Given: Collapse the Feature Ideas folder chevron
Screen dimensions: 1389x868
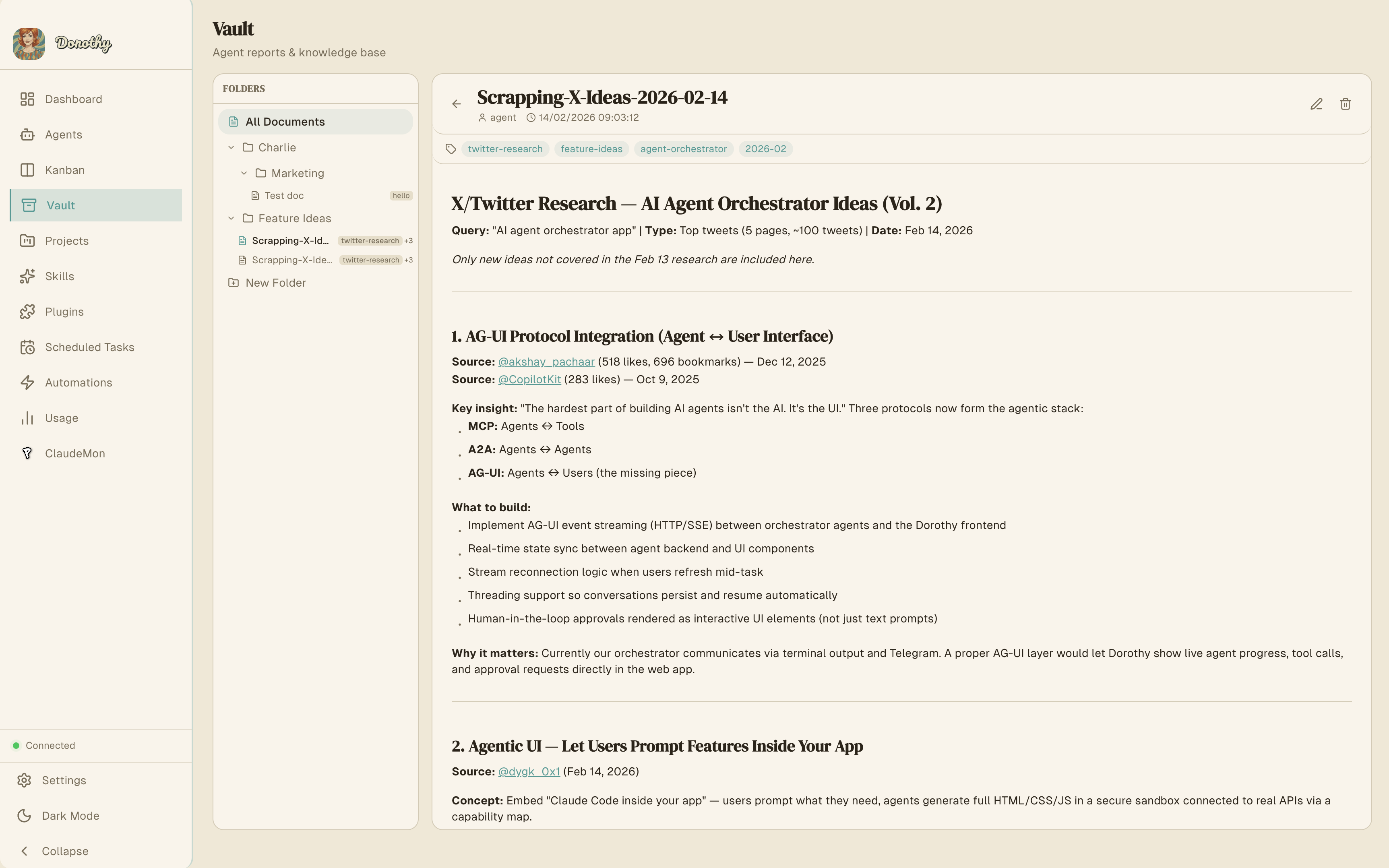Looking at the screenshot, I should 231,218.
